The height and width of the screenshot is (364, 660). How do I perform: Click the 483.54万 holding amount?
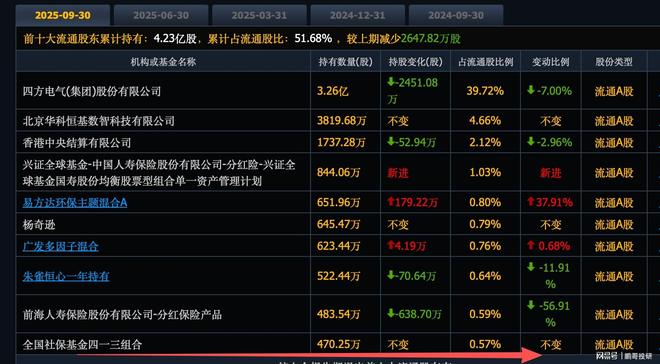[339, 314]
